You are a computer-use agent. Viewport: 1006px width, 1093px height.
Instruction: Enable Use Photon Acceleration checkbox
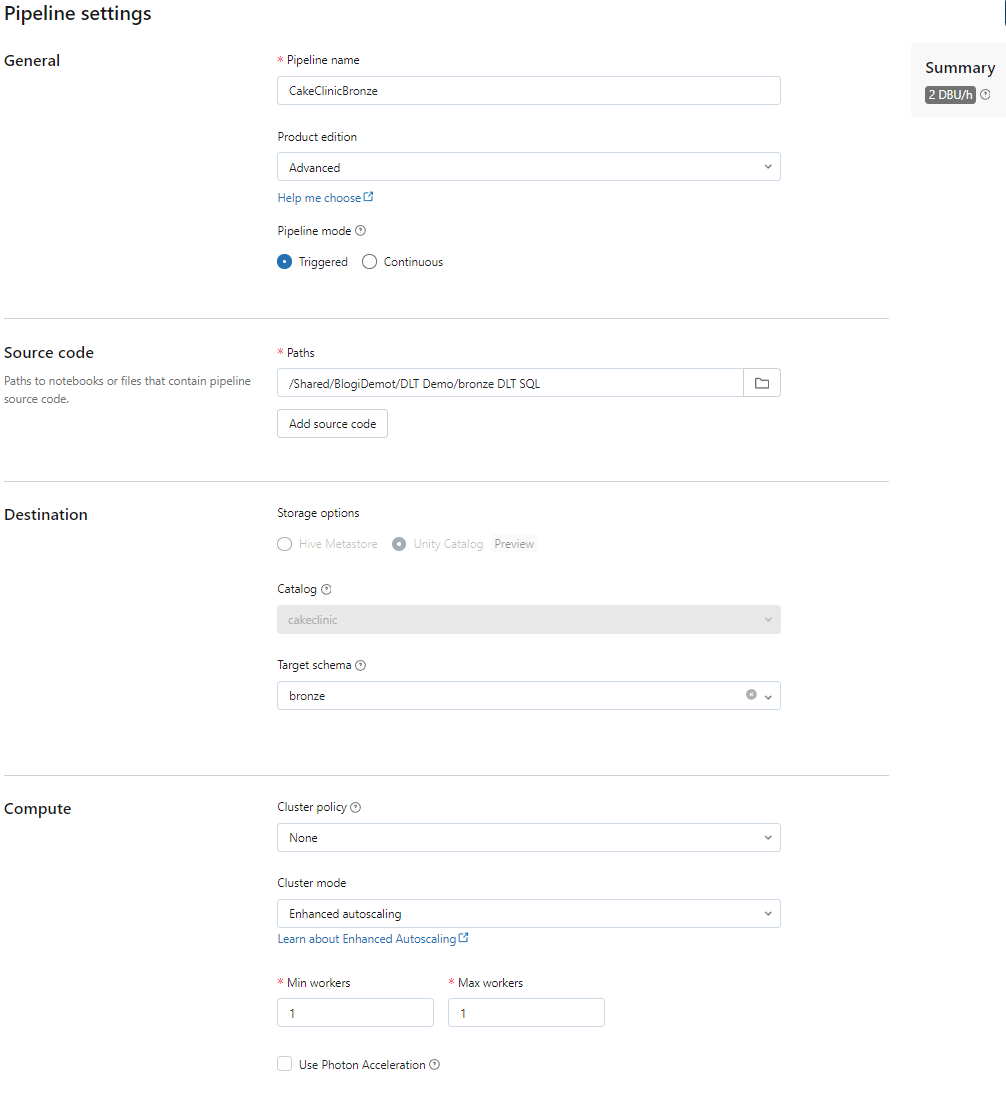coord(285,1065)
